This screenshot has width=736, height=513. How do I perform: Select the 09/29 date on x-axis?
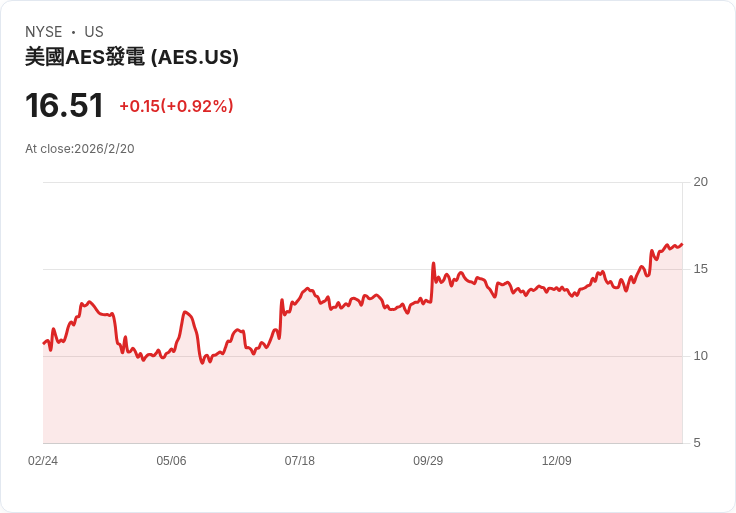point(428,461)
